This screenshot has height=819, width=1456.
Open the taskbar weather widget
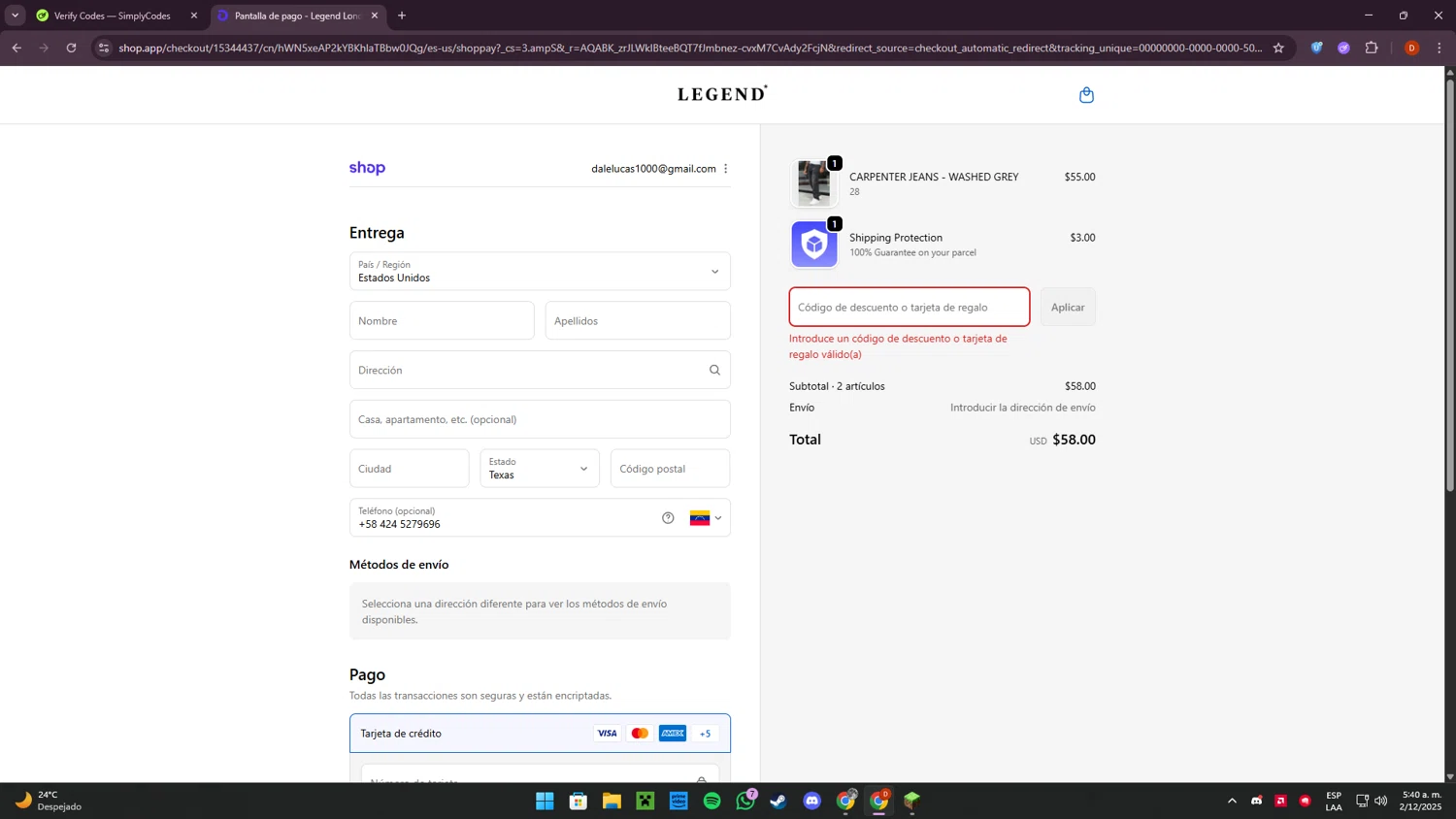click(x=49, y=801)
